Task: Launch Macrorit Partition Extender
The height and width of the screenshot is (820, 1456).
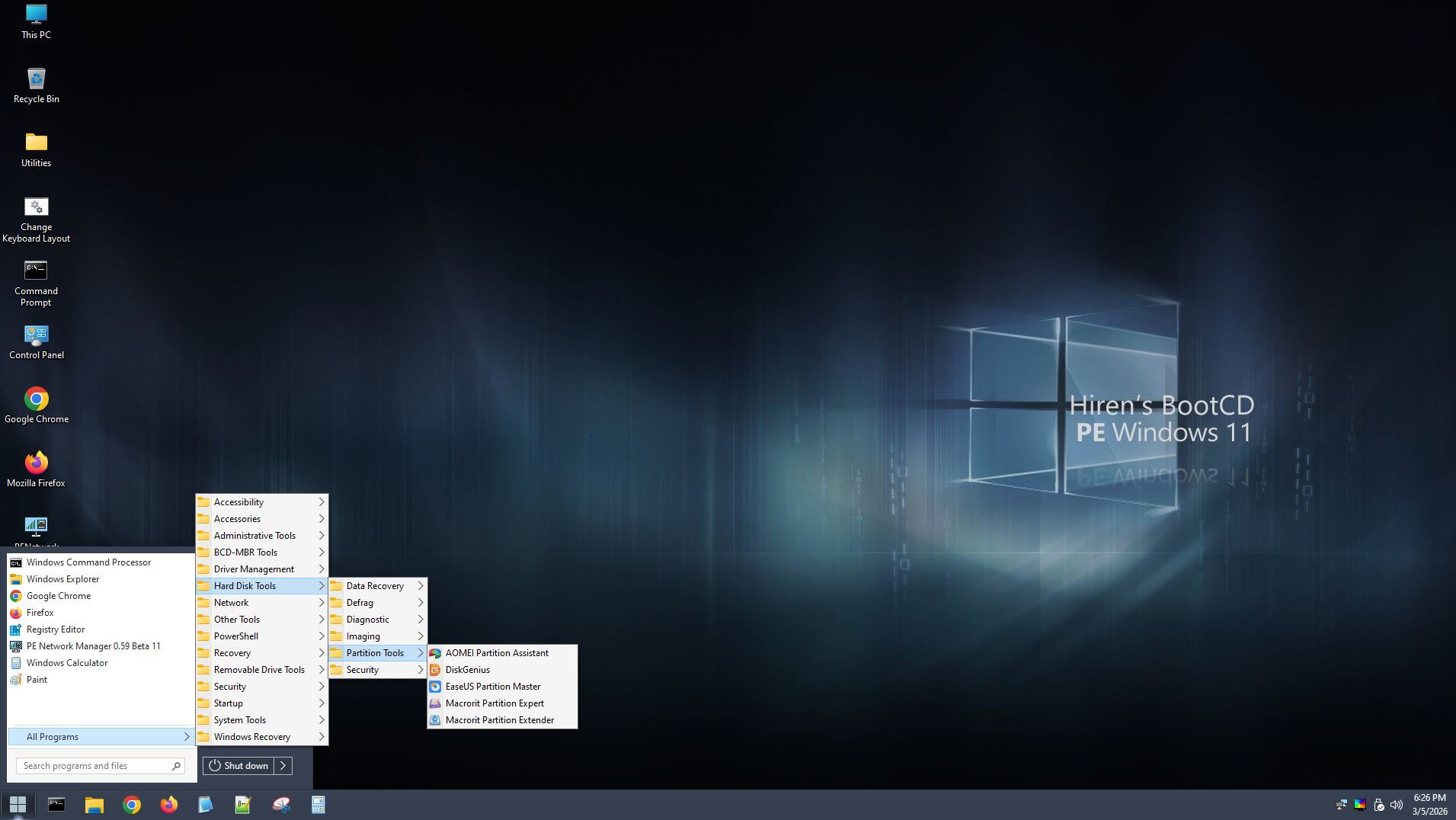Action: [502, 720]
